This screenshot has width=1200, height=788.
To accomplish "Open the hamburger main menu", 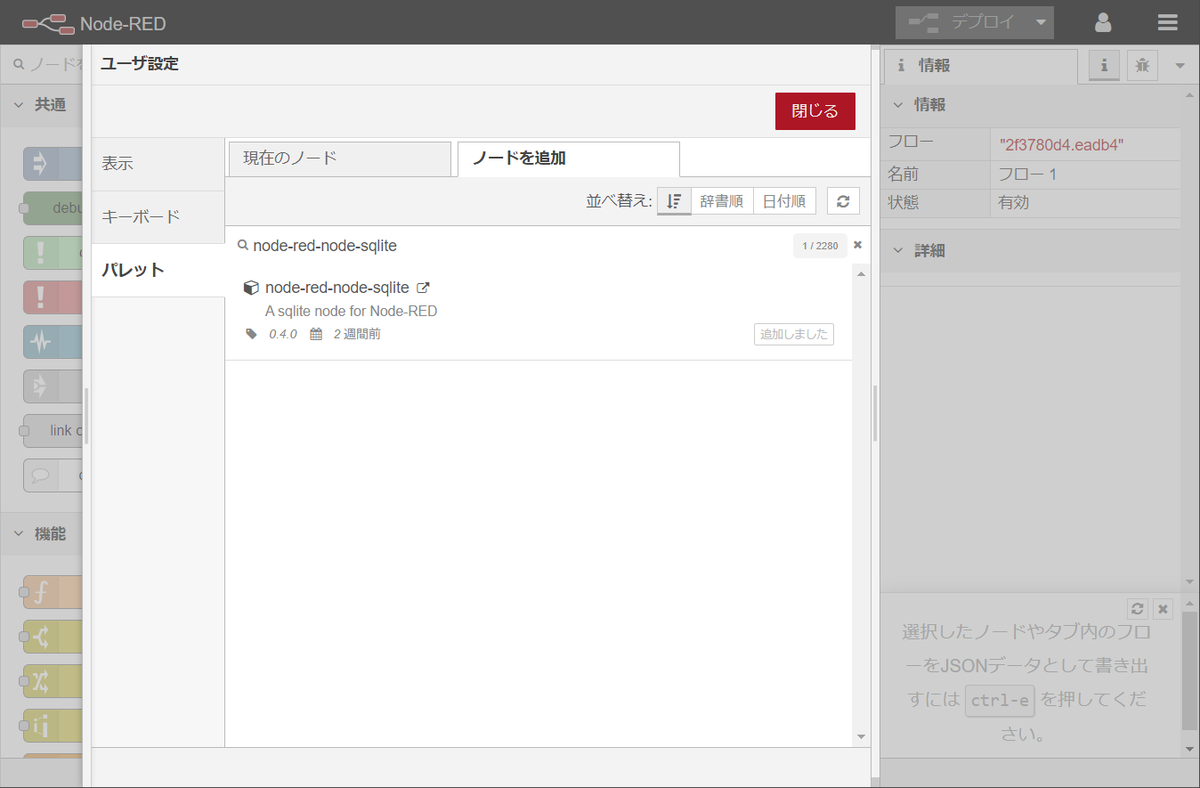I will 1167,22.
